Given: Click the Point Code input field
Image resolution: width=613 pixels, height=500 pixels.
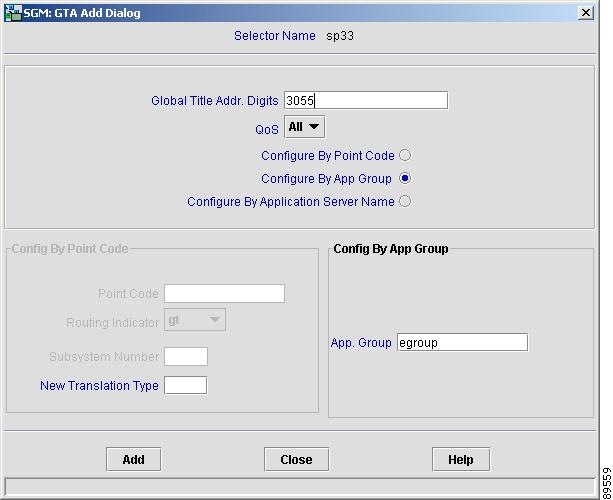Looking at the screenshot, I should (x=224, y=293).
